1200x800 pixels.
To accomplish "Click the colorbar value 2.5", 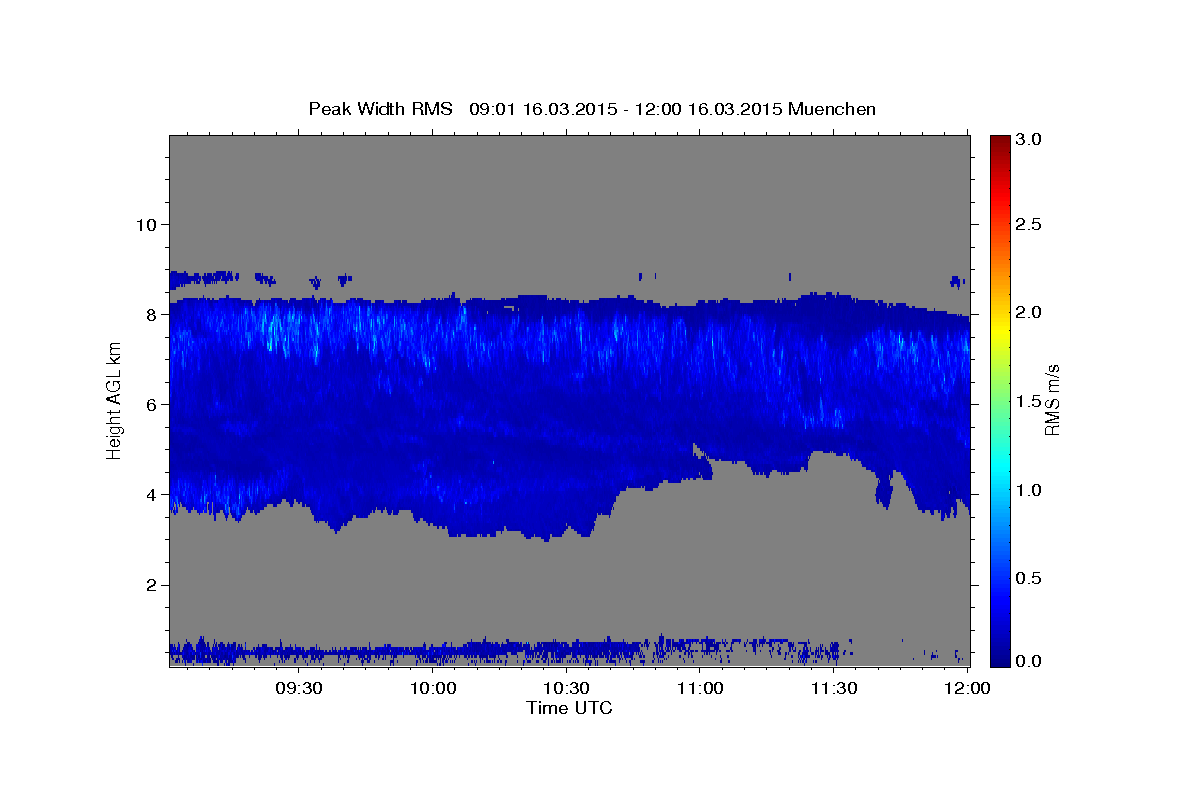I will point(1029,224).
